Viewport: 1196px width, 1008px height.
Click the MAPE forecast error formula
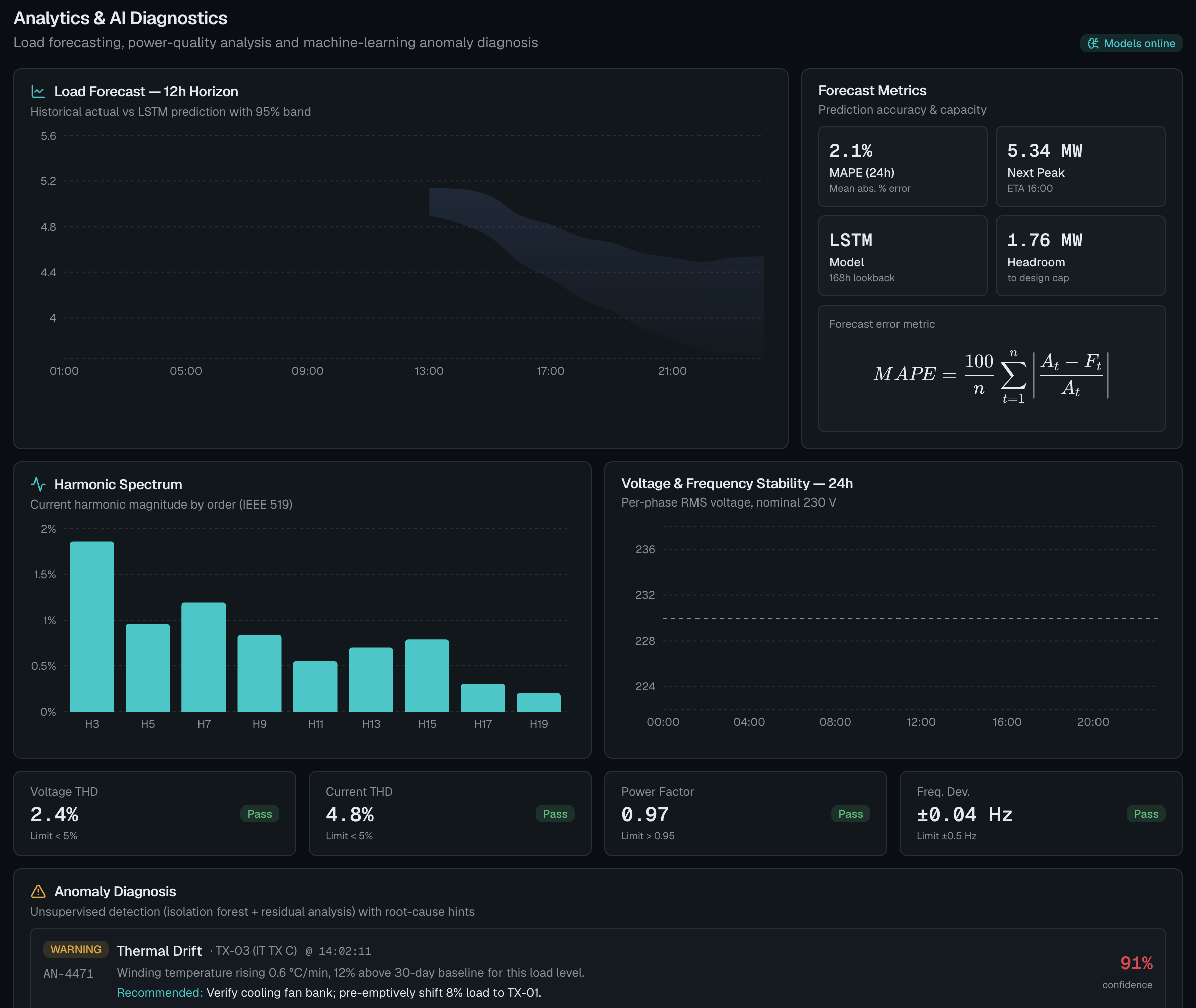tap(991, 375)
